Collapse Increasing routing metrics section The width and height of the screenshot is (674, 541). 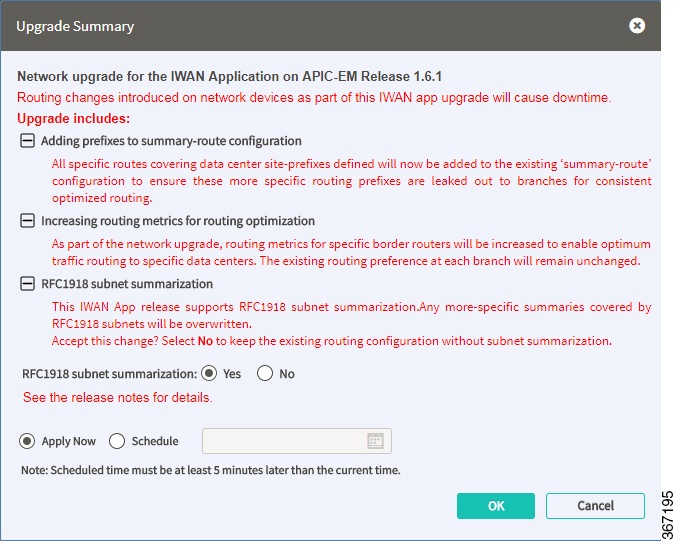[x=28, y=221]
